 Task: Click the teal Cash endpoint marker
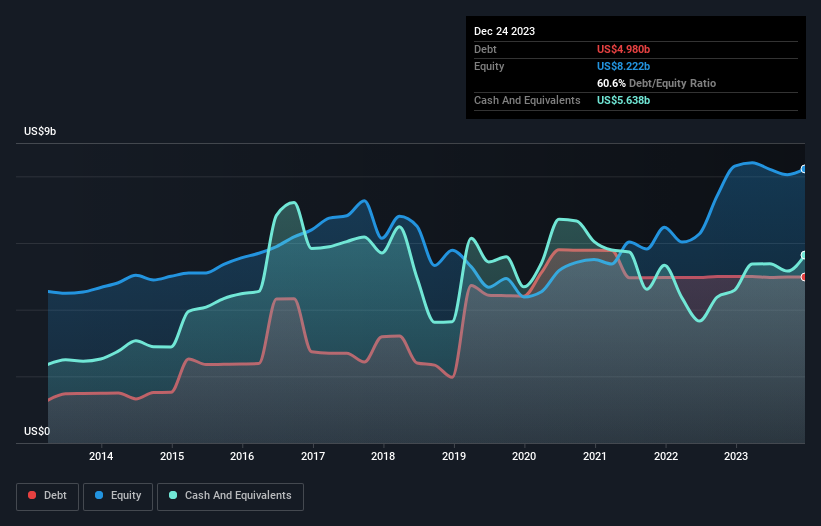pyautogui.click(x=804, y=255)
